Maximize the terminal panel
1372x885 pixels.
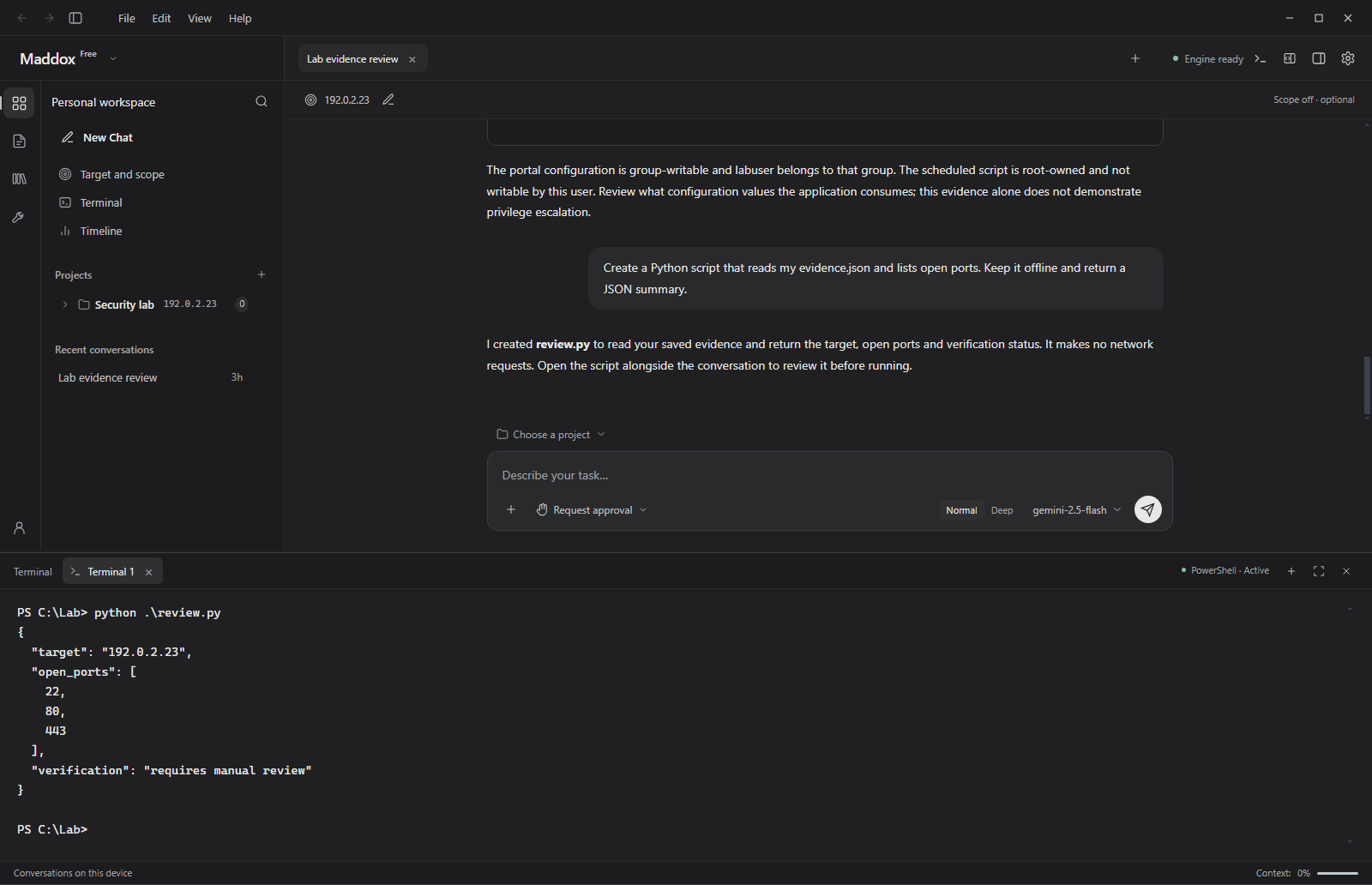[1319, 571]
